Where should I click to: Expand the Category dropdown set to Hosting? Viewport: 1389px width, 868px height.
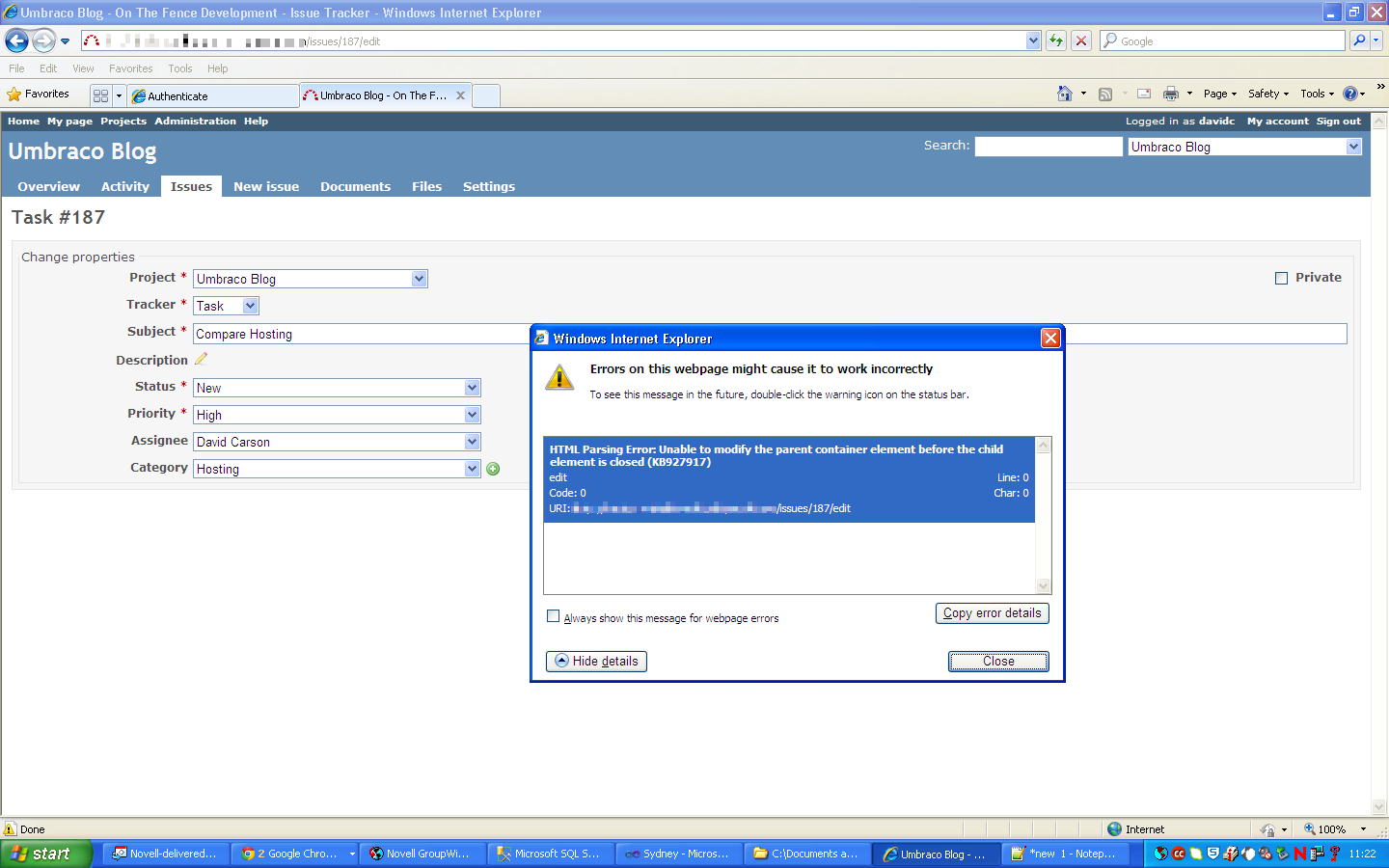(x=472, y=469)
